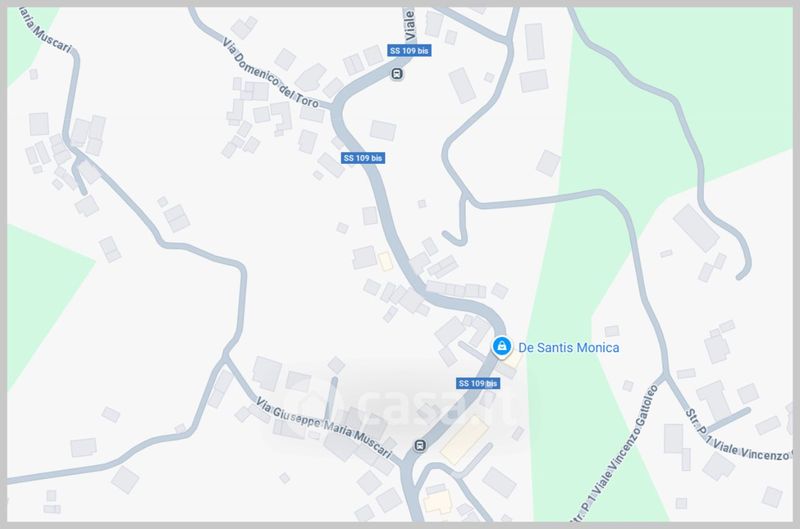This screenshot has height=529, width=800.
Task: Select the bus stop icon by Via Muscari
Action: (x=420, y=446)
